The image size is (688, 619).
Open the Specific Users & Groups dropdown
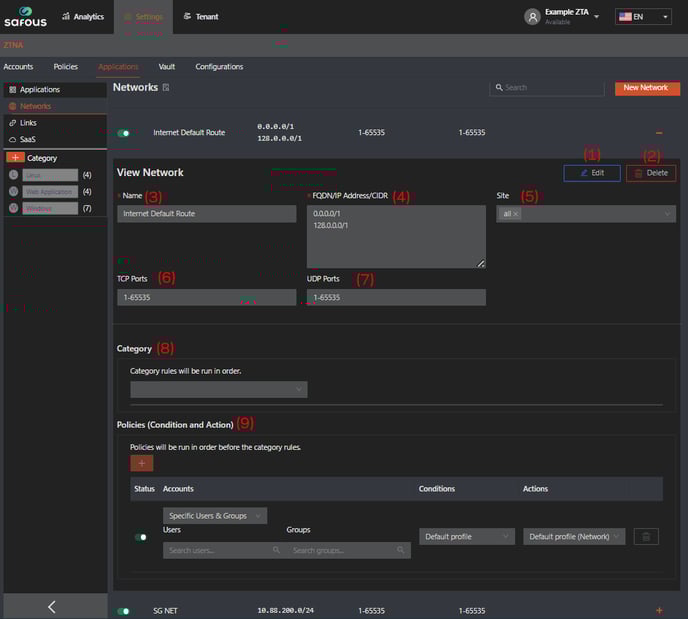tap(215, 516)
